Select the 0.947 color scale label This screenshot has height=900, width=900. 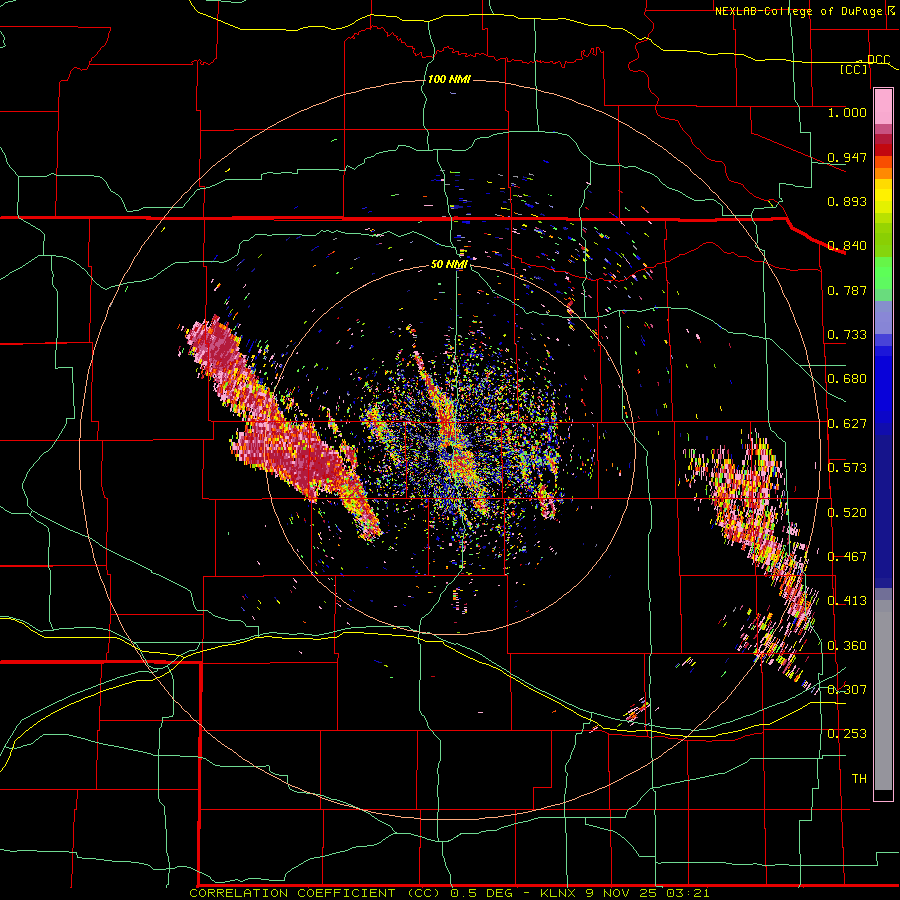[x=847, y=157]
